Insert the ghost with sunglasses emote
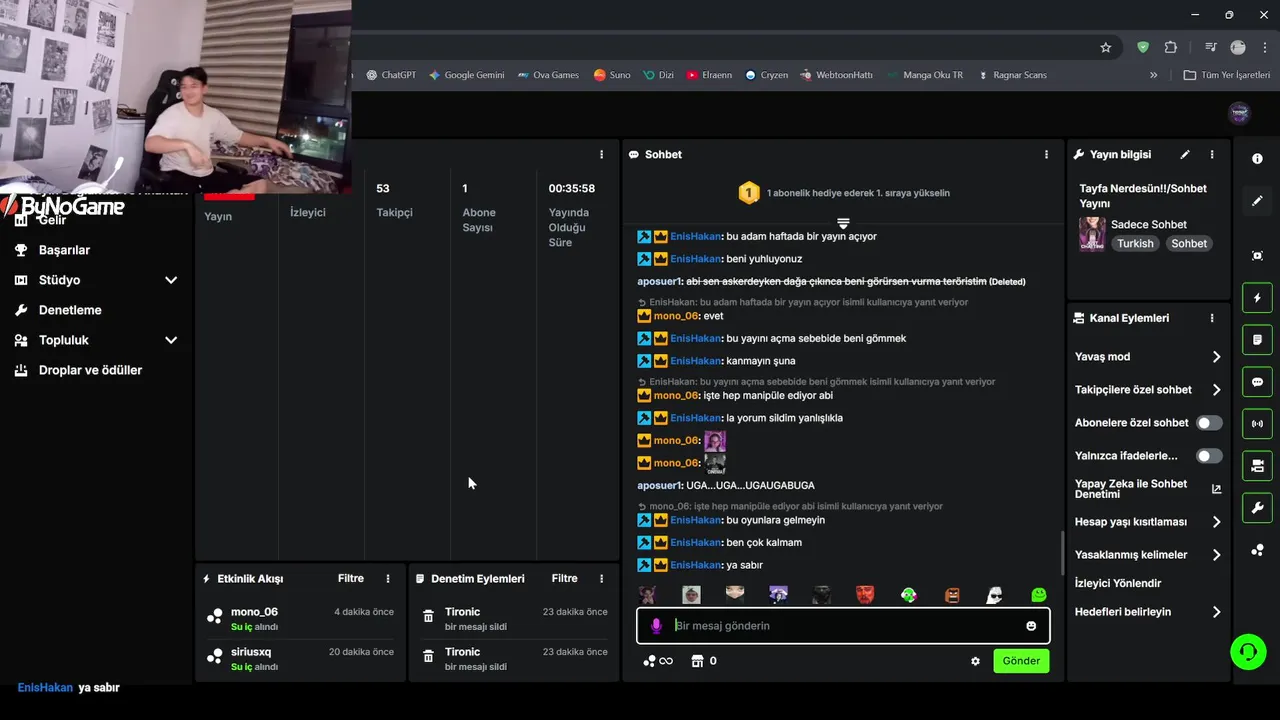The image size is (1280, 720). click(x=995, y=595)
